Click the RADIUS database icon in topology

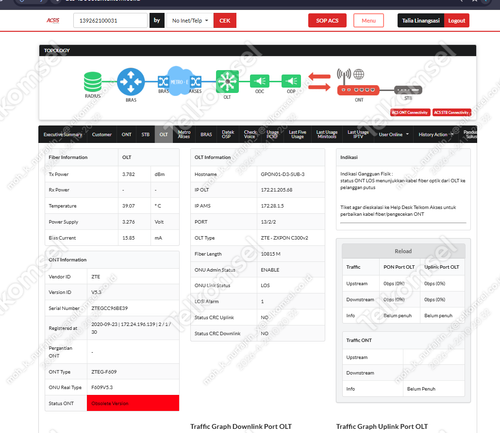[x=93, y=82]
